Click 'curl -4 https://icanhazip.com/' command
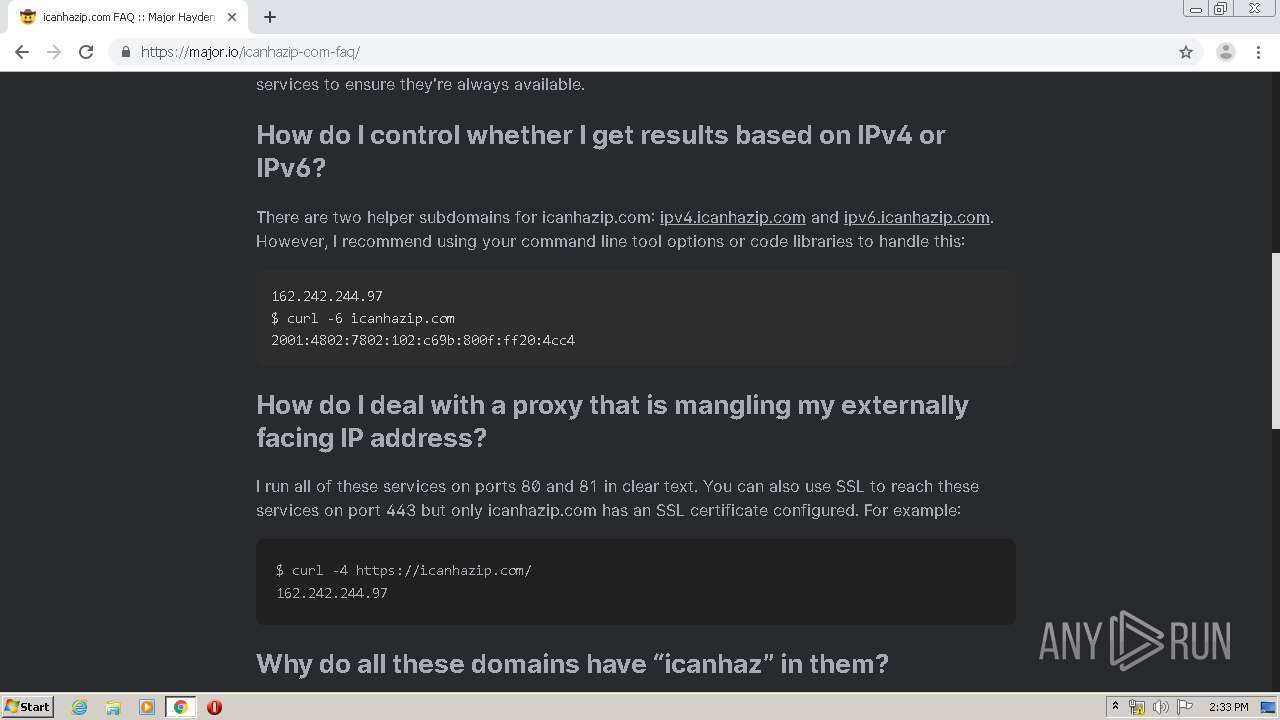Viewport: 1280px width, 720px height. (404, 570)
